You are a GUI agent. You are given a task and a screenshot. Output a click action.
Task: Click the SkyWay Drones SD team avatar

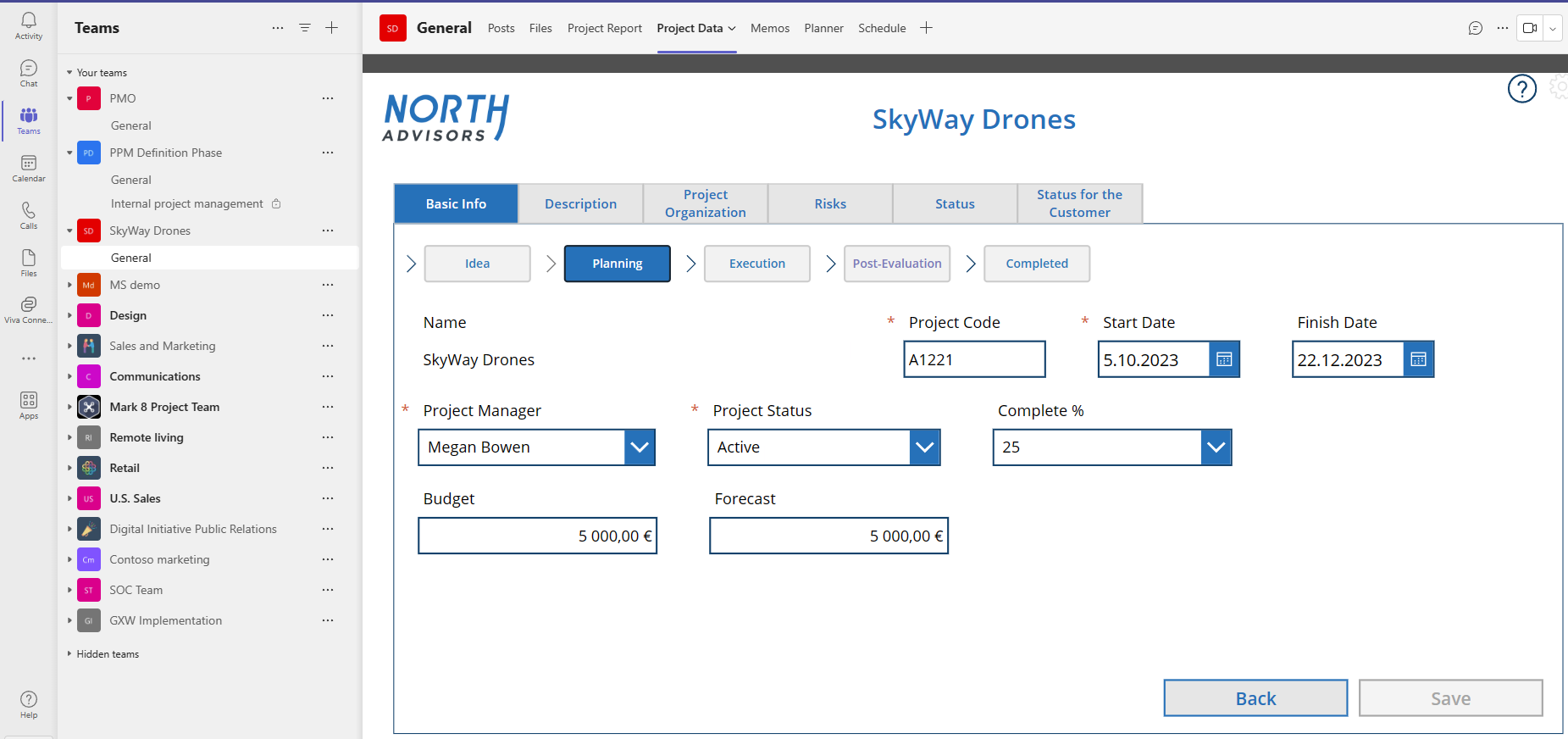(89, 231)
